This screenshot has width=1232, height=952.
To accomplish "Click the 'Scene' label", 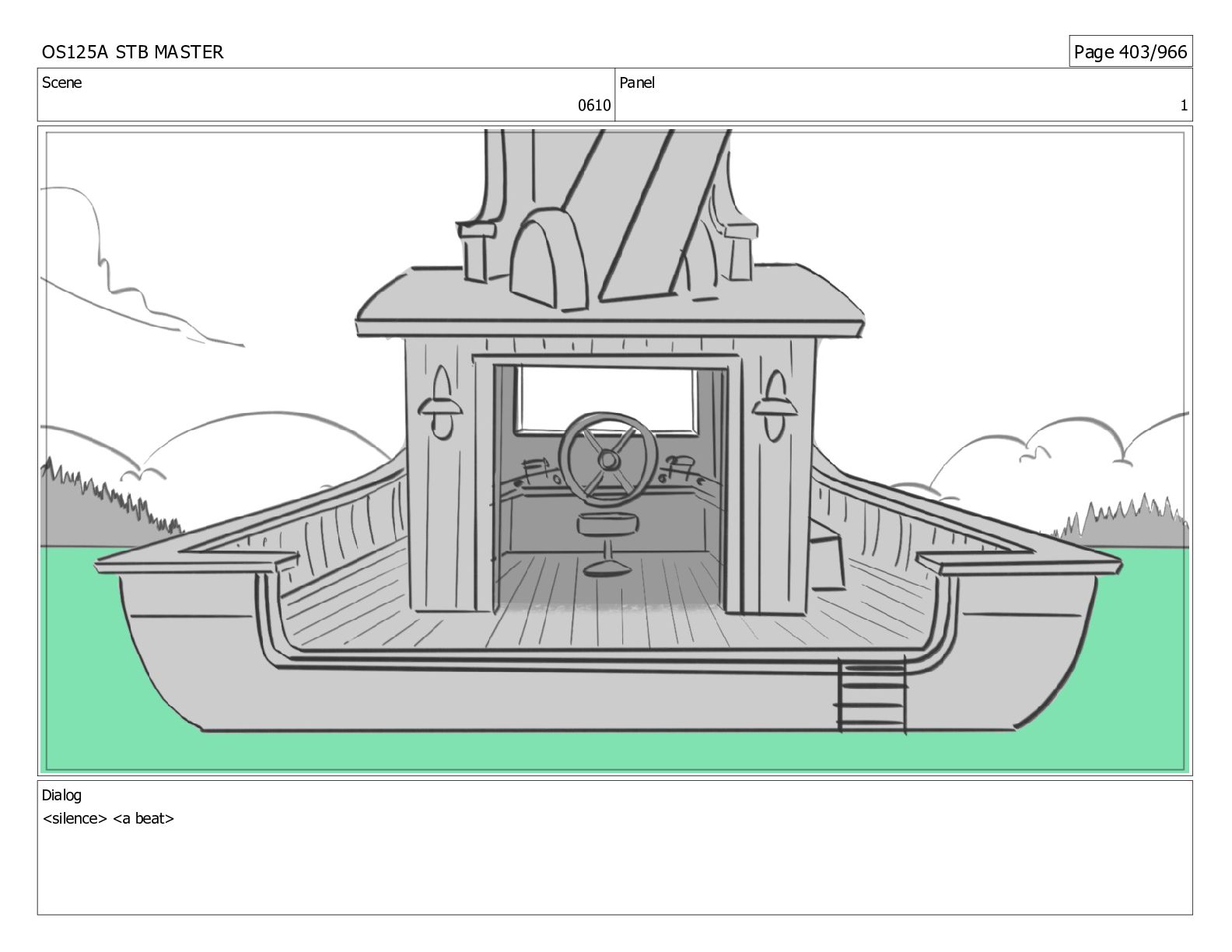I will coord(61,82).
